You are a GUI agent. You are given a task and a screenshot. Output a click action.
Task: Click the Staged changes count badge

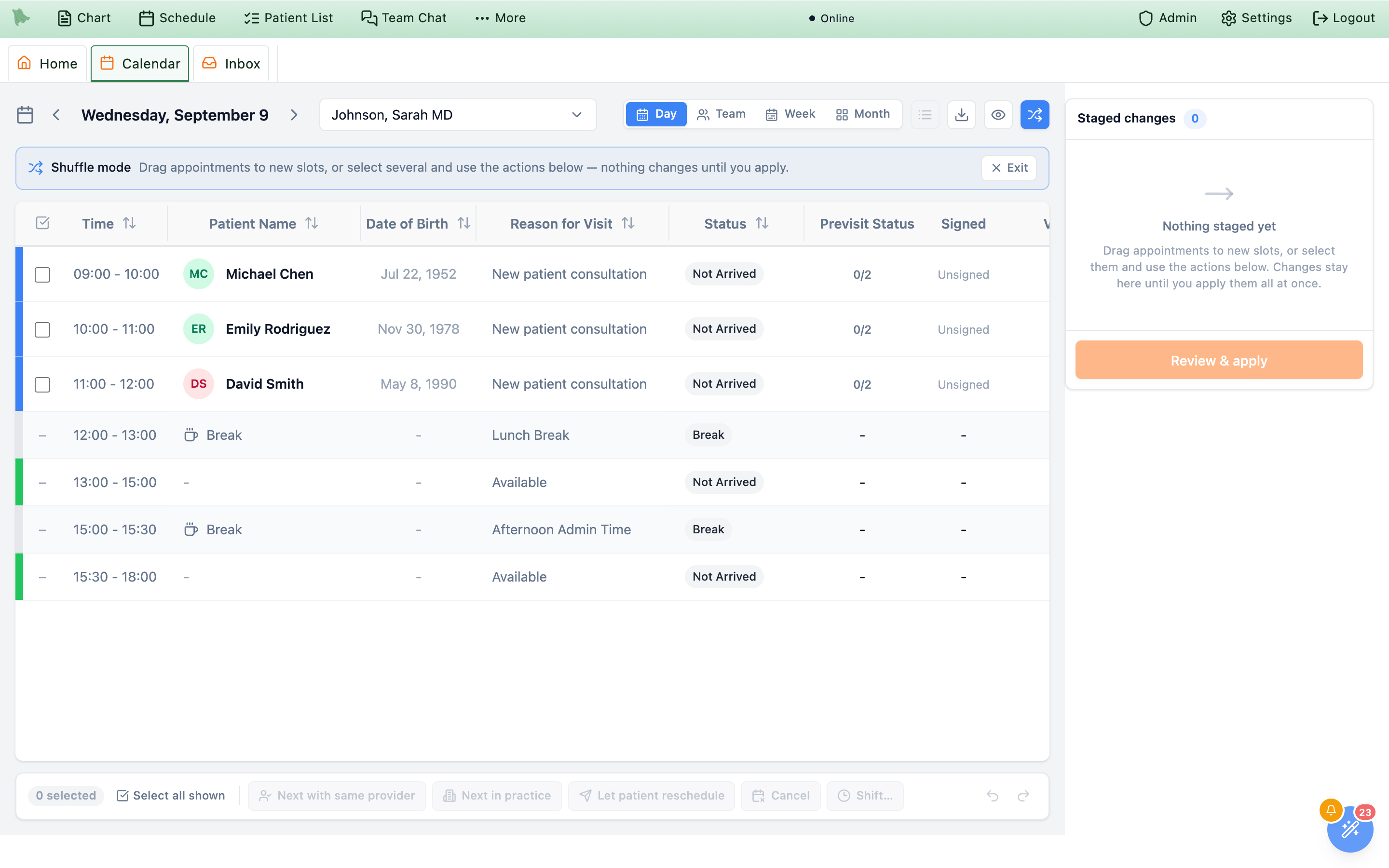1195,118
